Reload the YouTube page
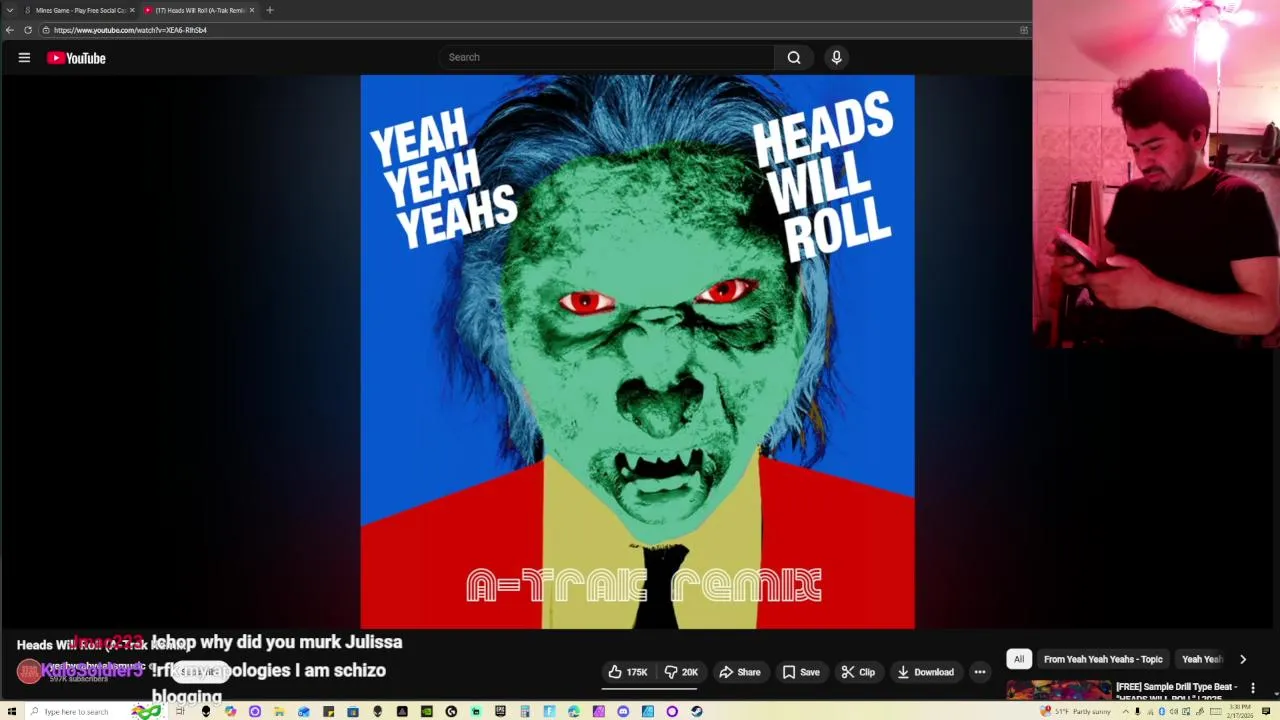Viewport: 1280px width, 720px height. [x=28, y=30]
